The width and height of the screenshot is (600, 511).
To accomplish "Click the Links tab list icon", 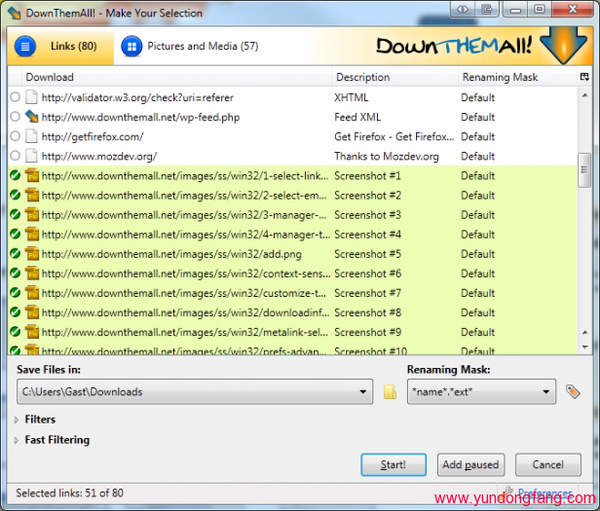I will (26, 47).
